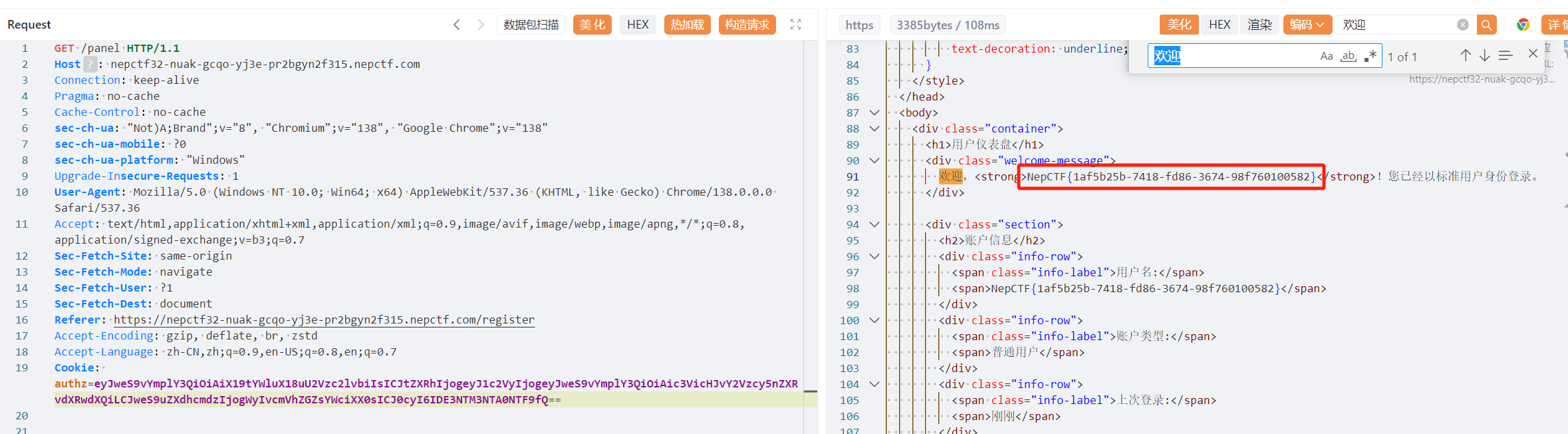Toggle regular expression search option
This screenshot has height=434, width=1568.
(x=1370, y=57)
